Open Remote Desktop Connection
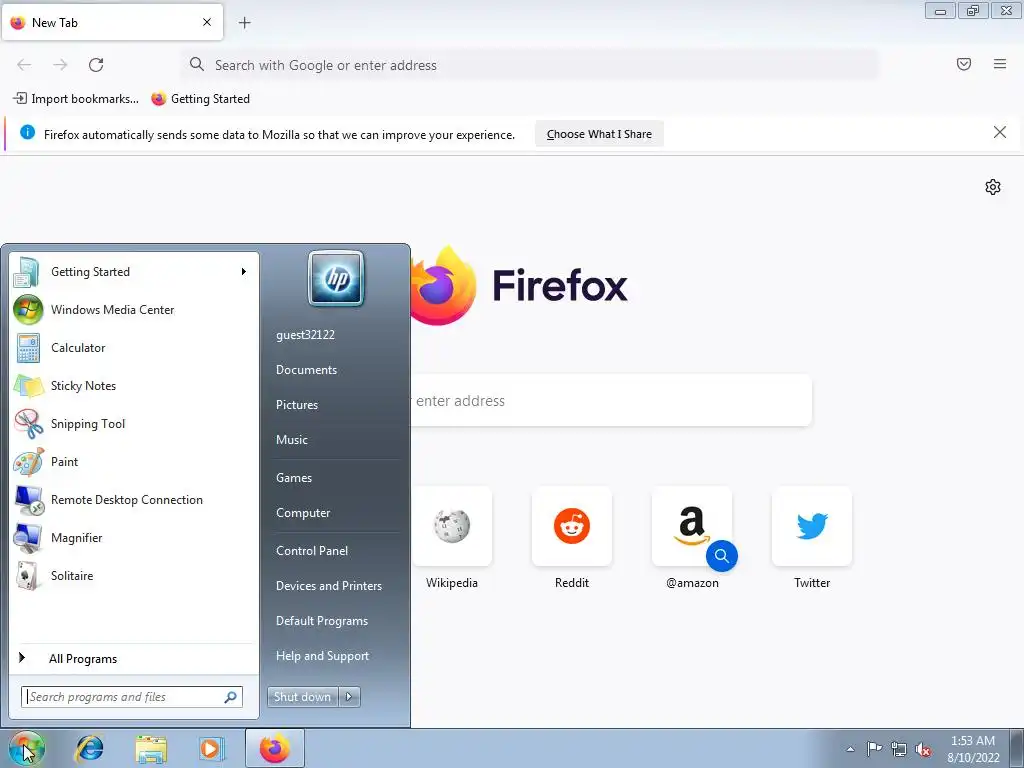 134,500
